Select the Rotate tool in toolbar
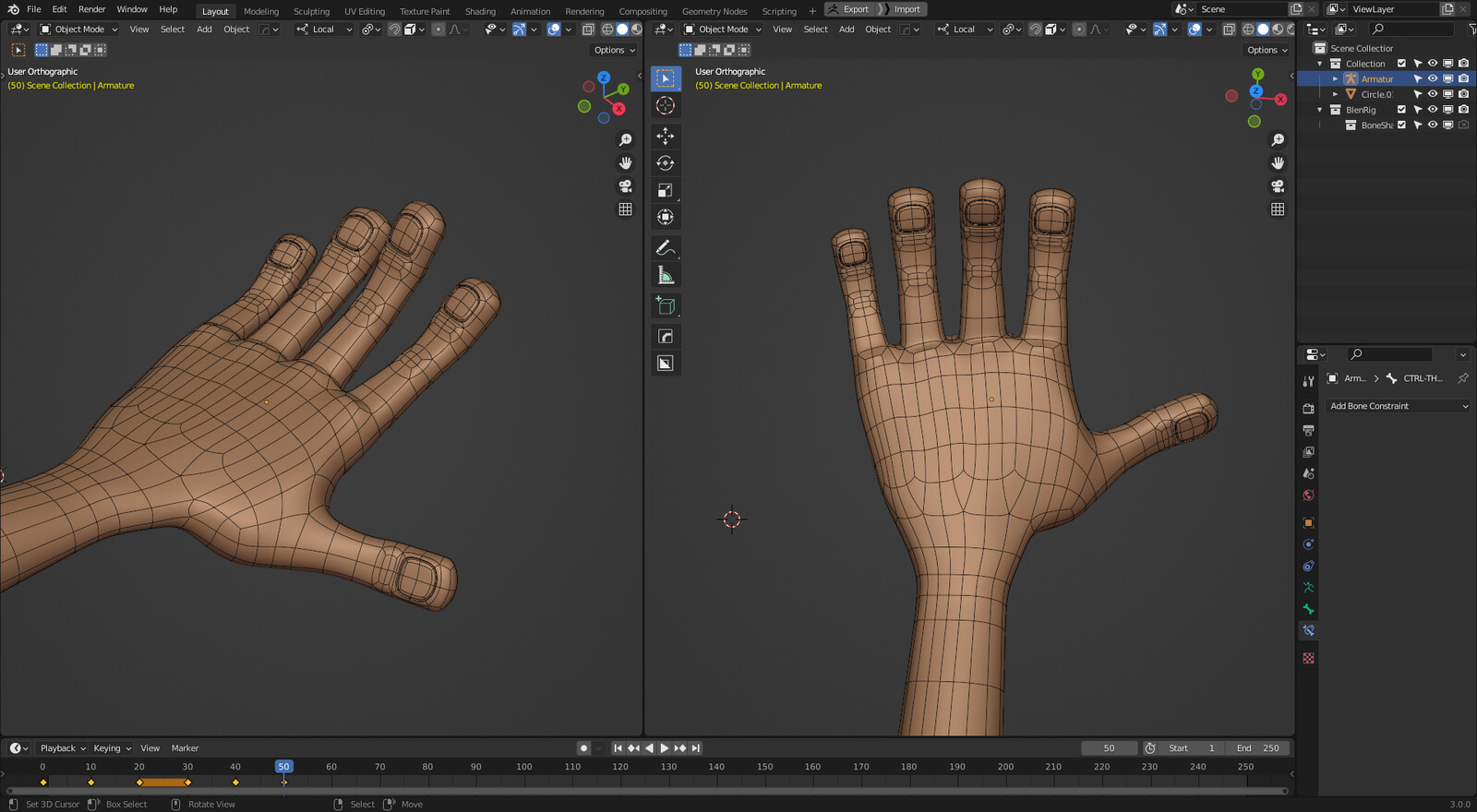 click(665, 163)
